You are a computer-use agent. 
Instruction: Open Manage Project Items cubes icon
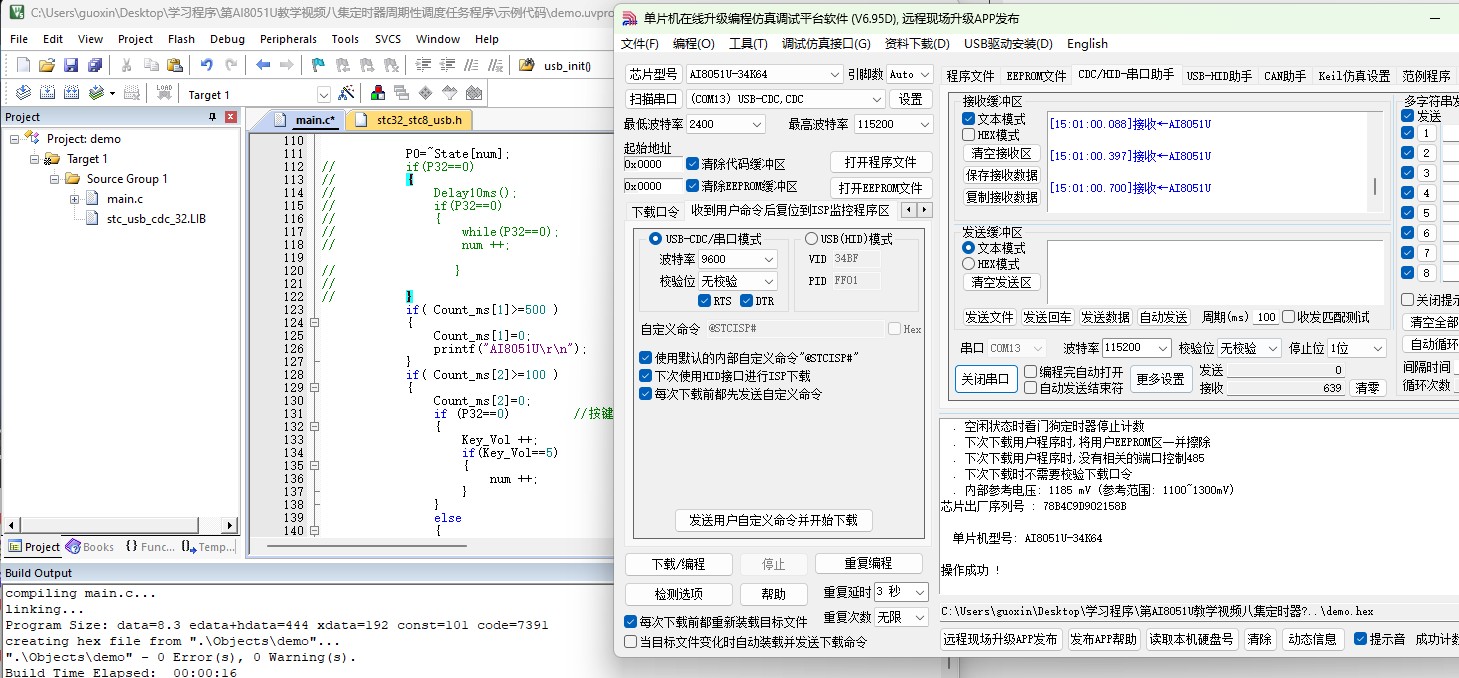(x=378, y=93)
